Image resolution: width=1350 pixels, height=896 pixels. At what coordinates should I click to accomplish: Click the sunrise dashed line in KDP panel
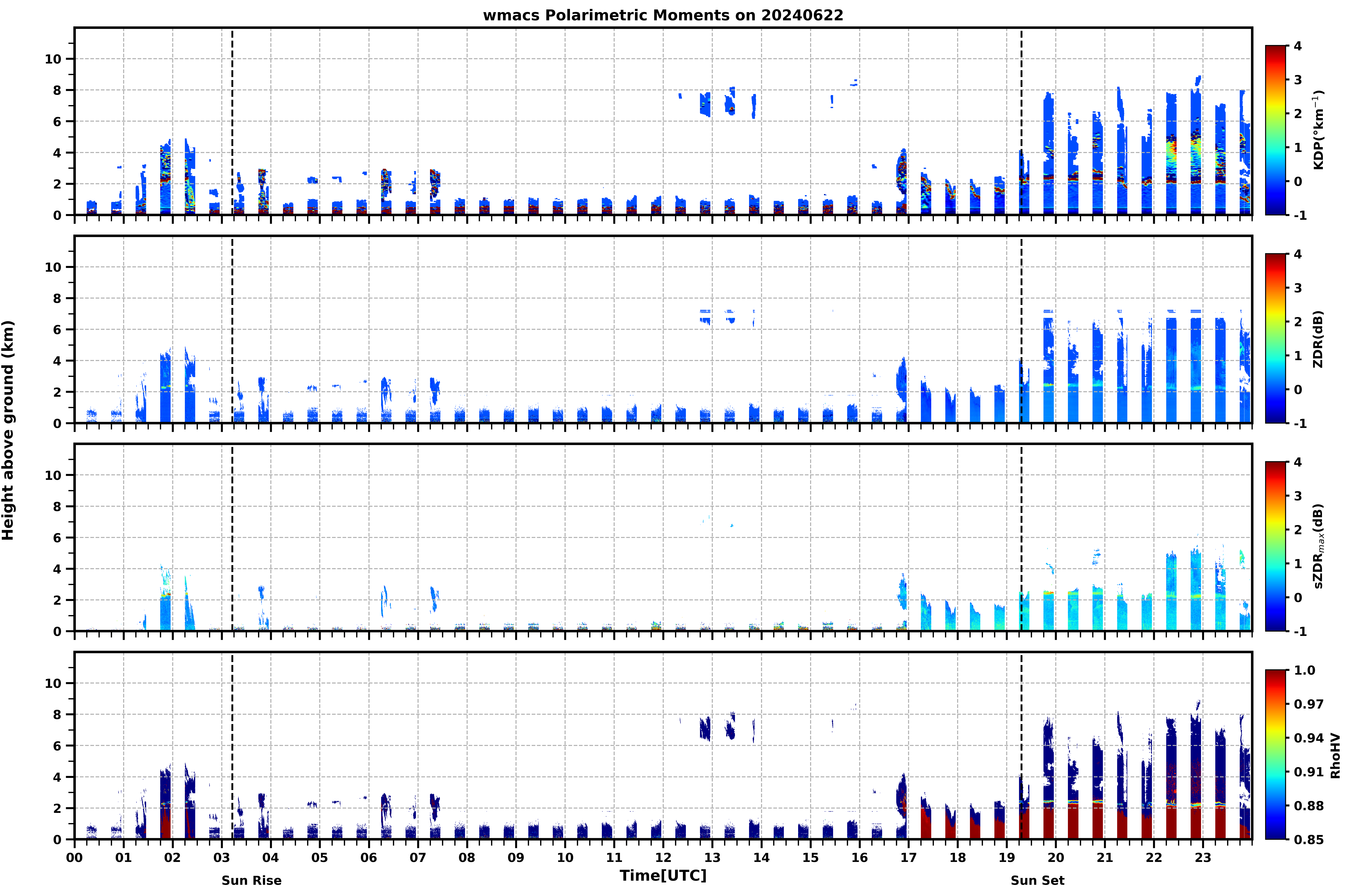(x=232, y=121)
